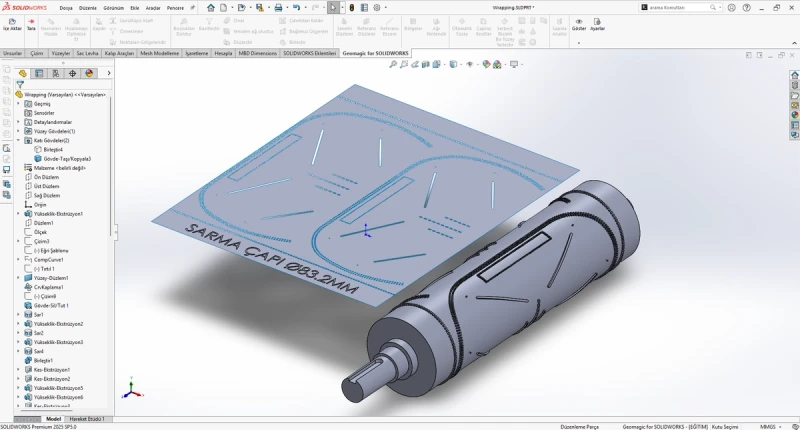Switch to the PropertyManager tab icon

click(x=39, y=73)
